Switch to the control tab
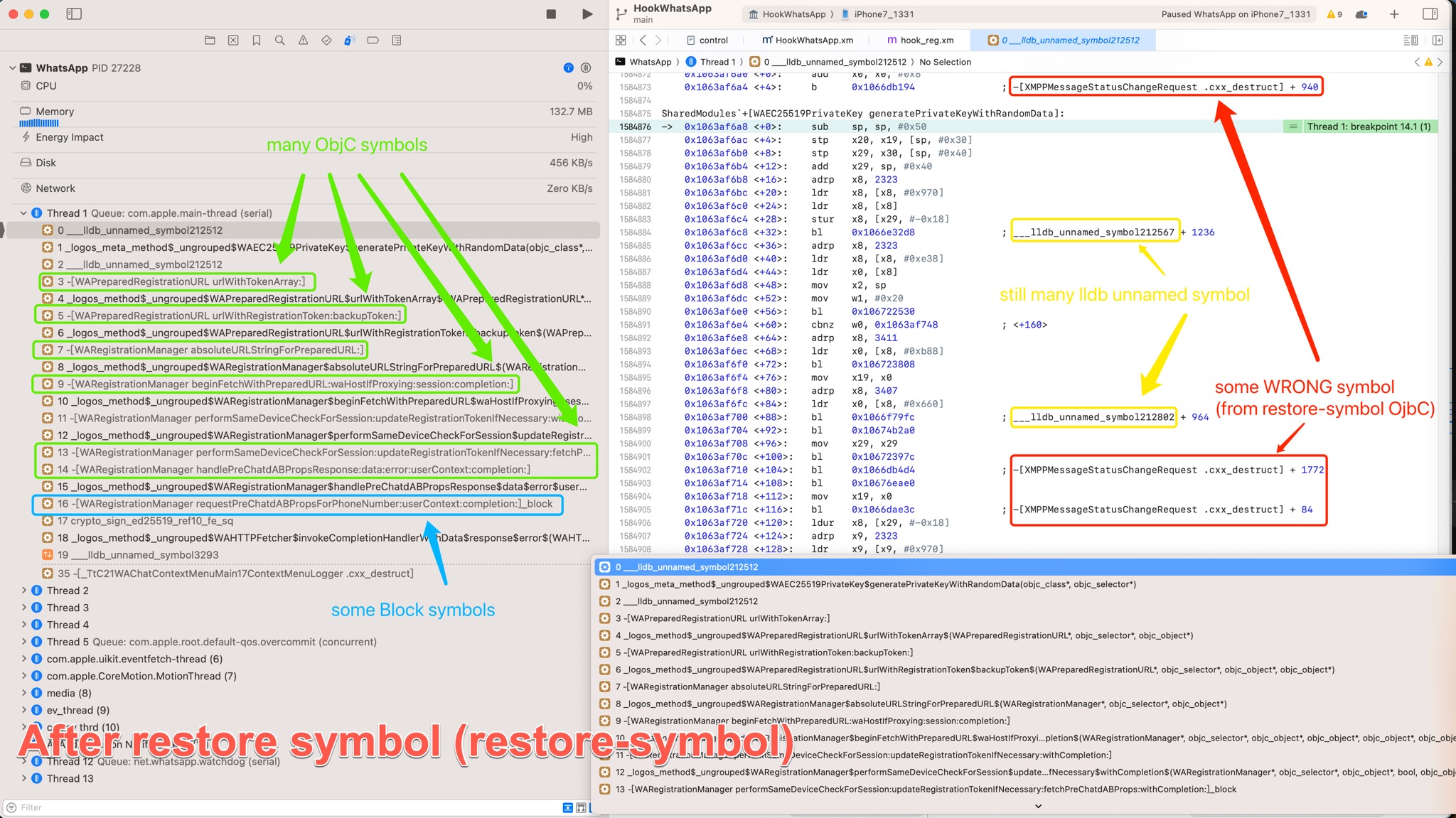This screenshot has width=1456, height=818. (x=707, y=41)
